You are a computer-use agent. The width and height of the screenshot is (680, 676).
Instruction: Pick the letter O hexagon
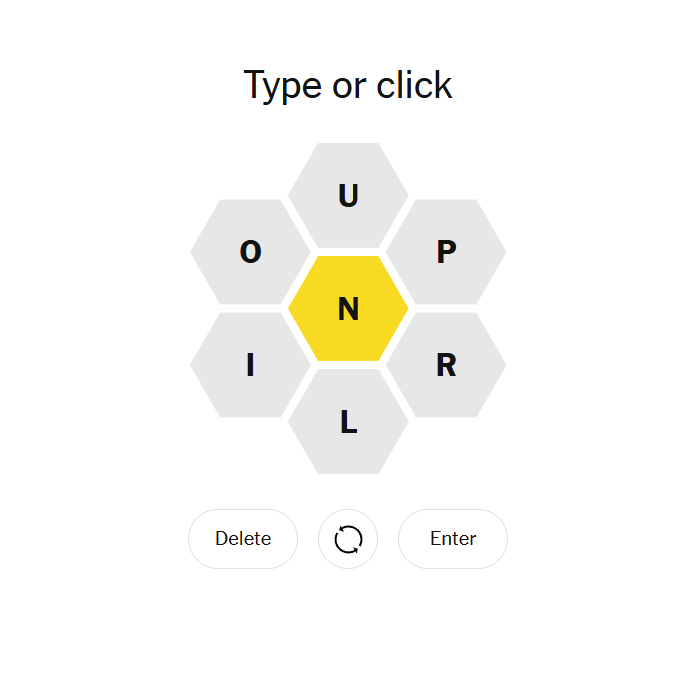pos(250,252)
